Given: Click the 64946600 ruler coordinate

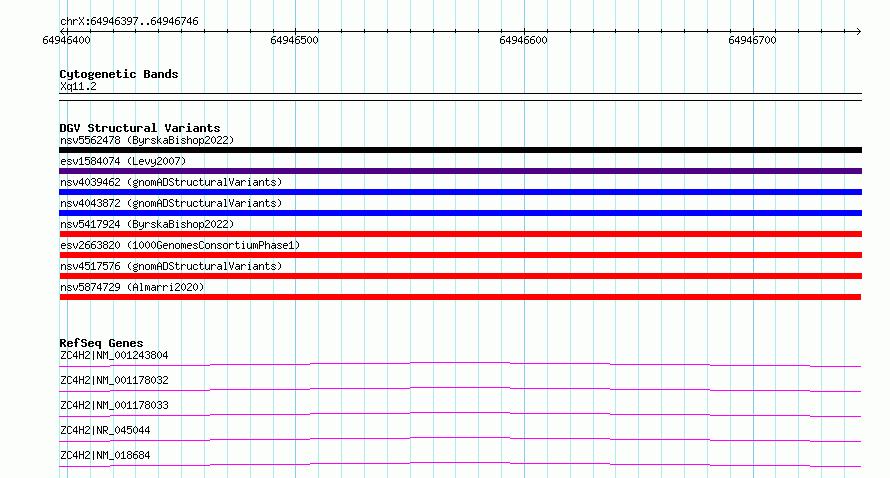Looking at the screenshot, I should point(523,40).
